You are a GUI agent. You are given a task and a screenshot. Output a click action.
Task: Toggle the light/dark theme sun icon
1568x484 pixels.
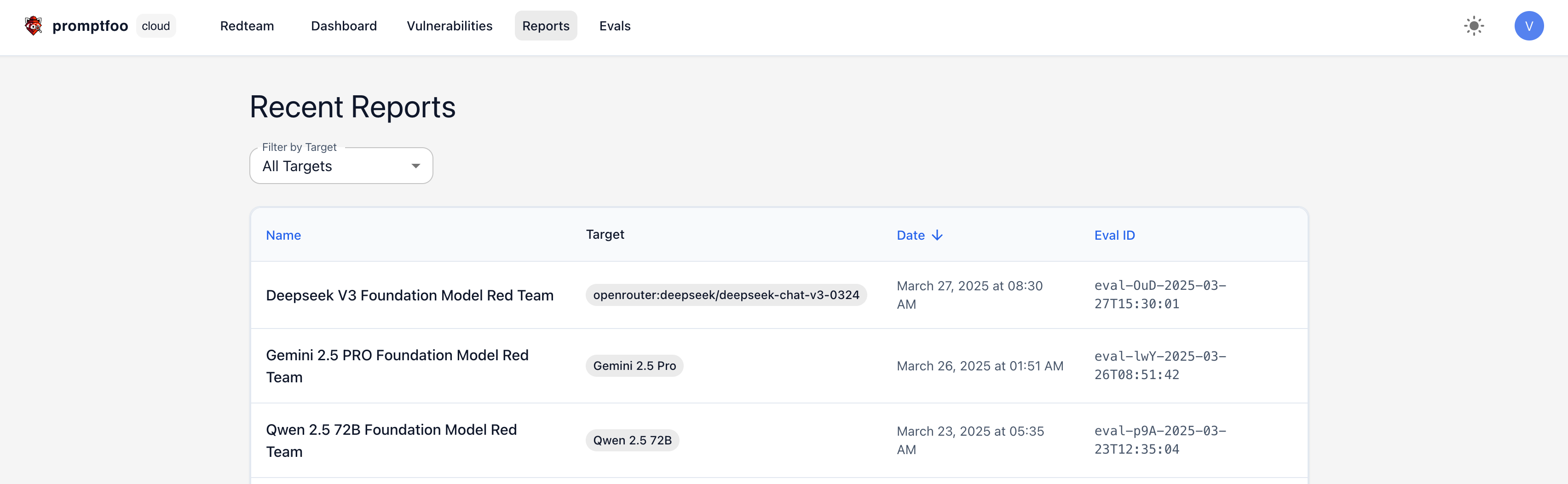pos(1474,26)
